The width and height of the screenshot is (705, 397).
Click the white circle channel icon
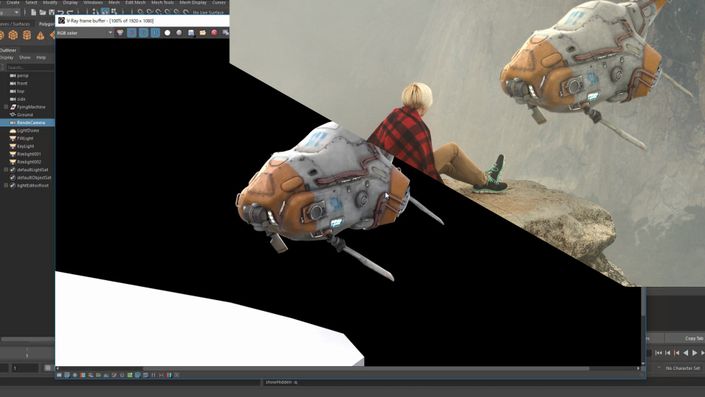click(167, 33)
